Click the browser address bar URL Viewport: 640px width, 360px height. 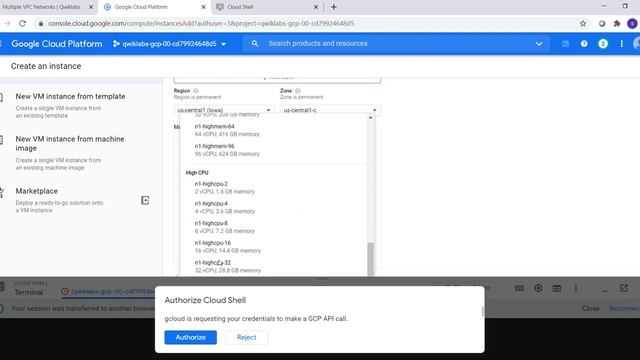click(201, 24)
